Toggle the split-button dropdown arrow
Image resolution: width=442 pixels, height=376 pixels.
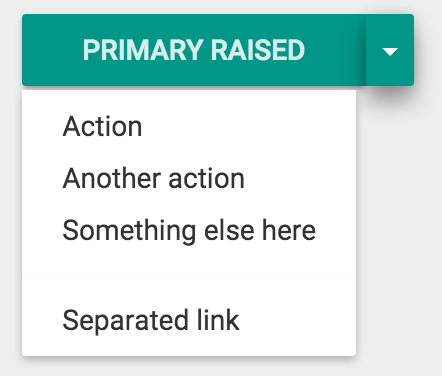pyautogui.click(x=390, y=50)
